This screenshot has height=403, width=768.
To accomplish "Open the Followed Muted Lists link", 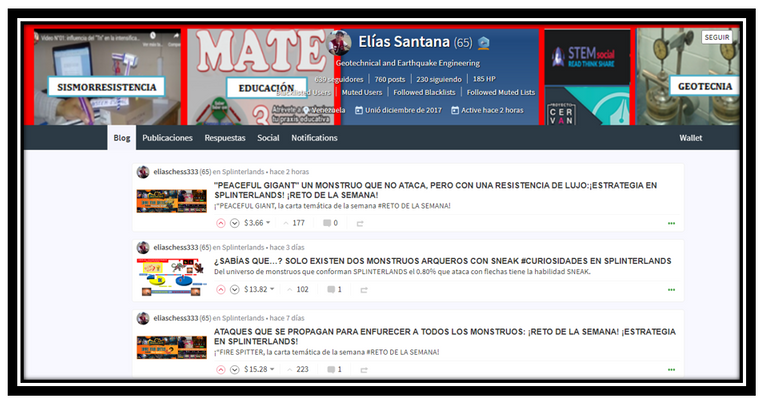I will (501, 92).
